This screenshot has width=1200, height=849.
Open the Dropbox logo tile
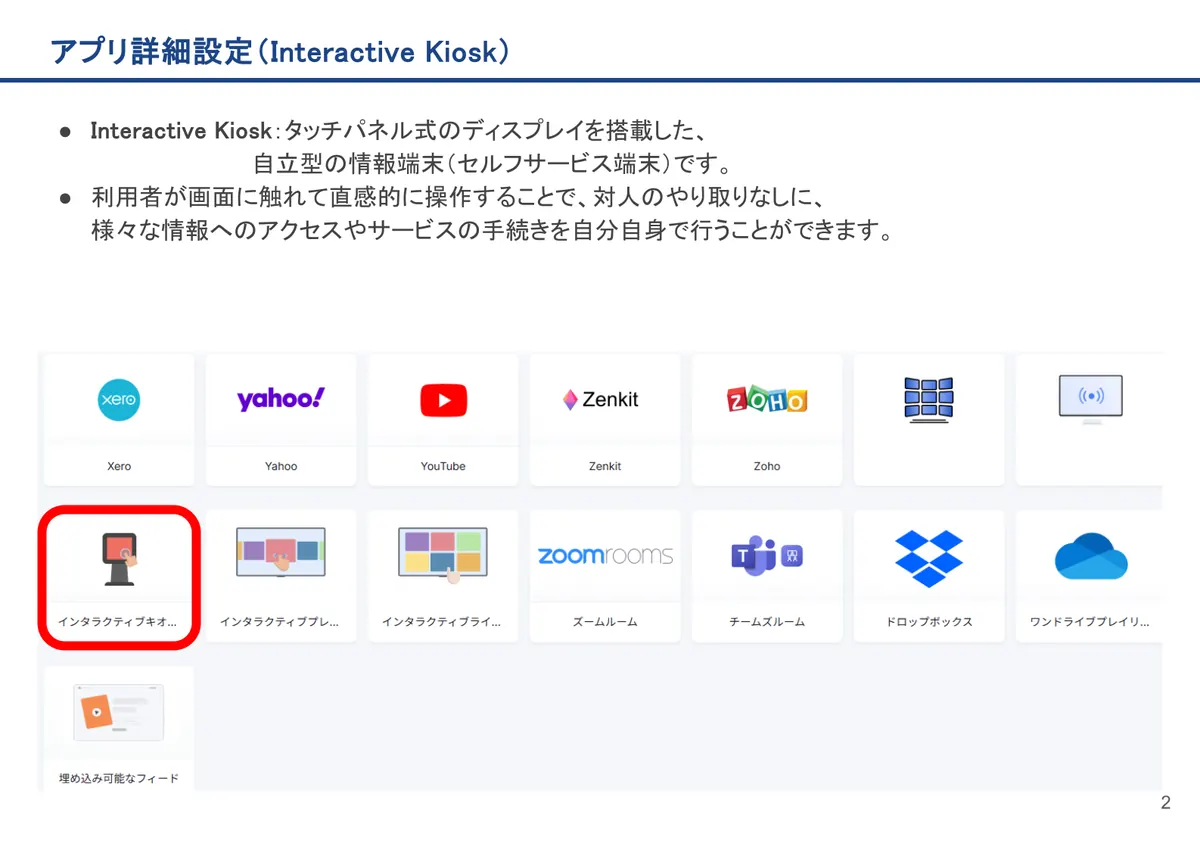(929, 558)
